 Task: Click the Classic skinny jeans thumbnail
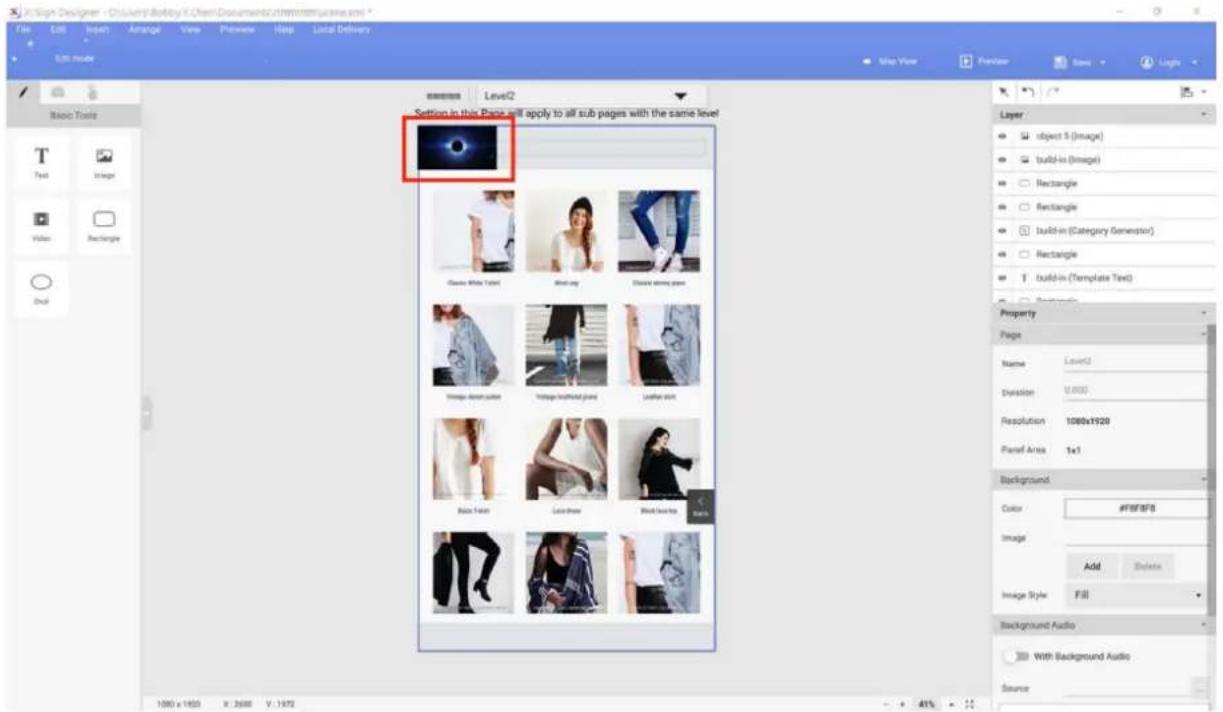point(659,231)
